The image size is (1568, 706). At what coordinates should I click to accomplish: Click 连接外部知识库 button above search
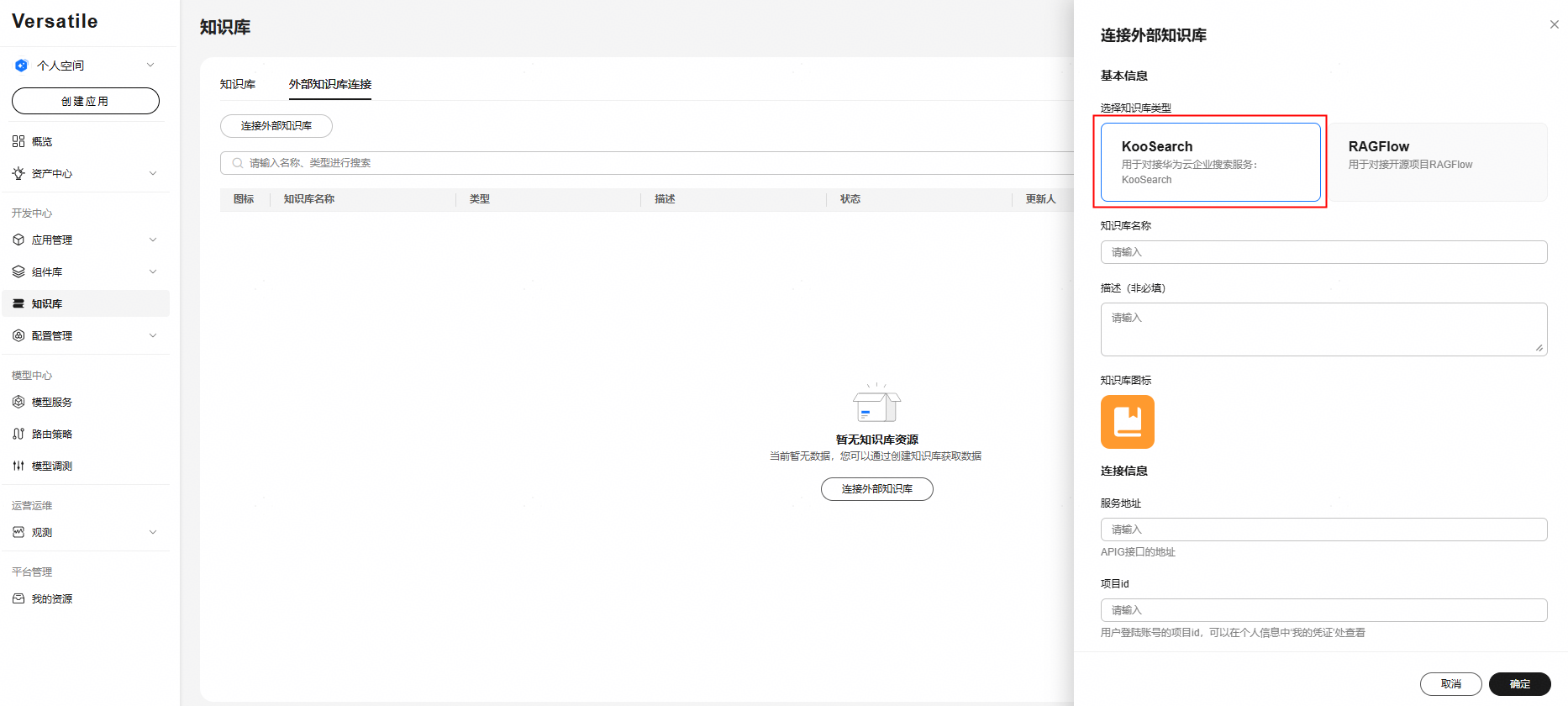(x=276, y=126)
